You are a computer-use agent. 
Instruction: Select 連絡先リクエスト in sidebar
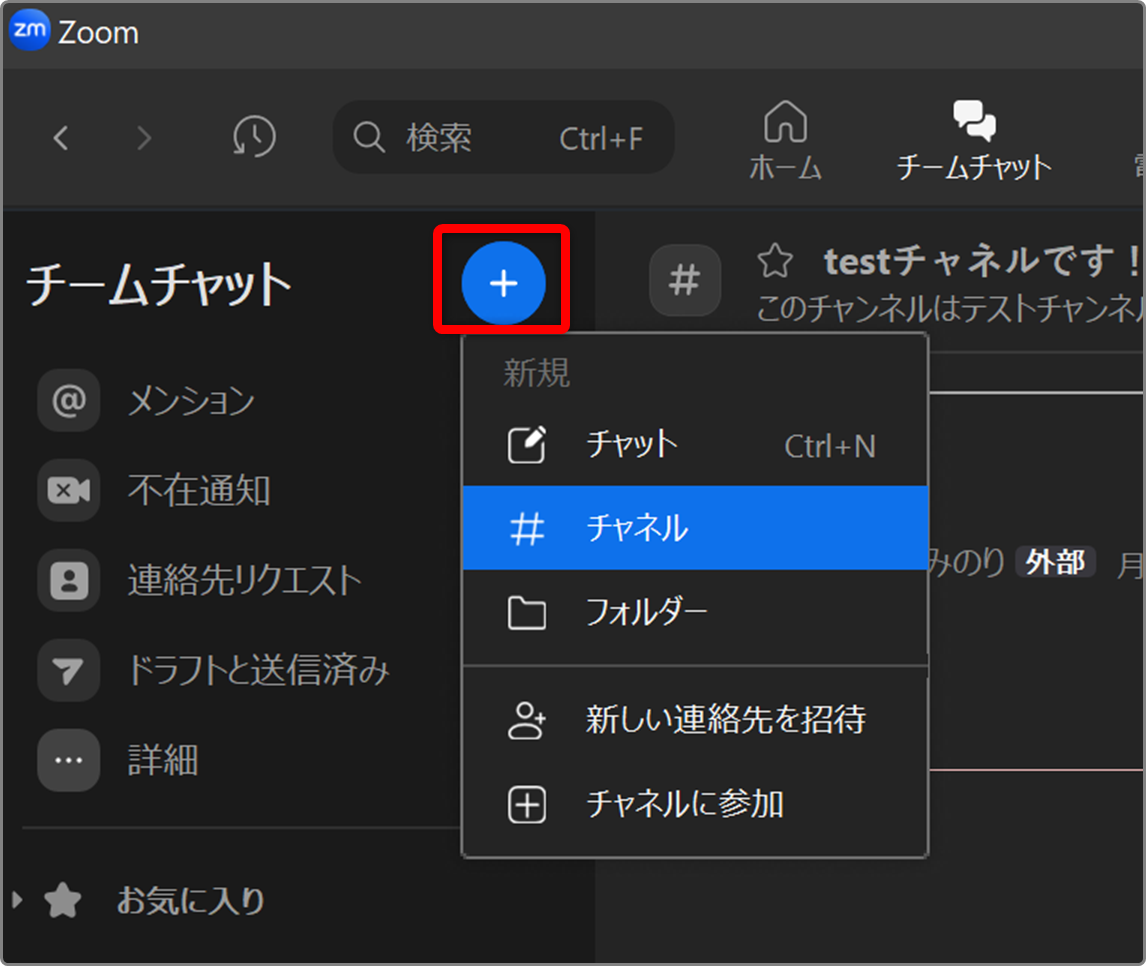[x=245, y=580]
